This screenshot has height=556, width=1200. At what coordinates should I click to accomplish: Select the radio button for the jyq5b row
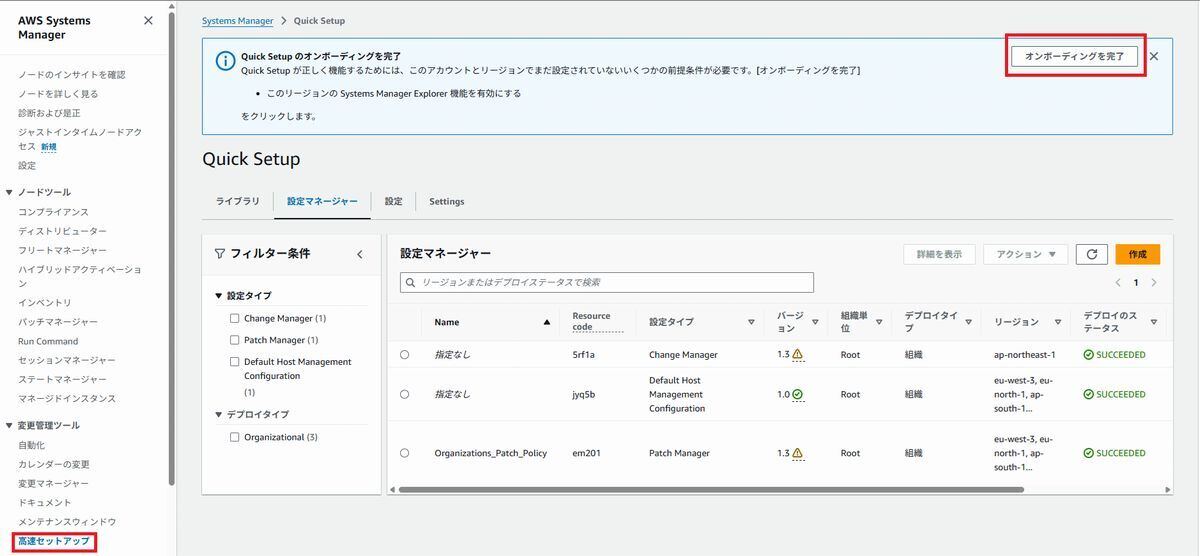pos(404,394)
